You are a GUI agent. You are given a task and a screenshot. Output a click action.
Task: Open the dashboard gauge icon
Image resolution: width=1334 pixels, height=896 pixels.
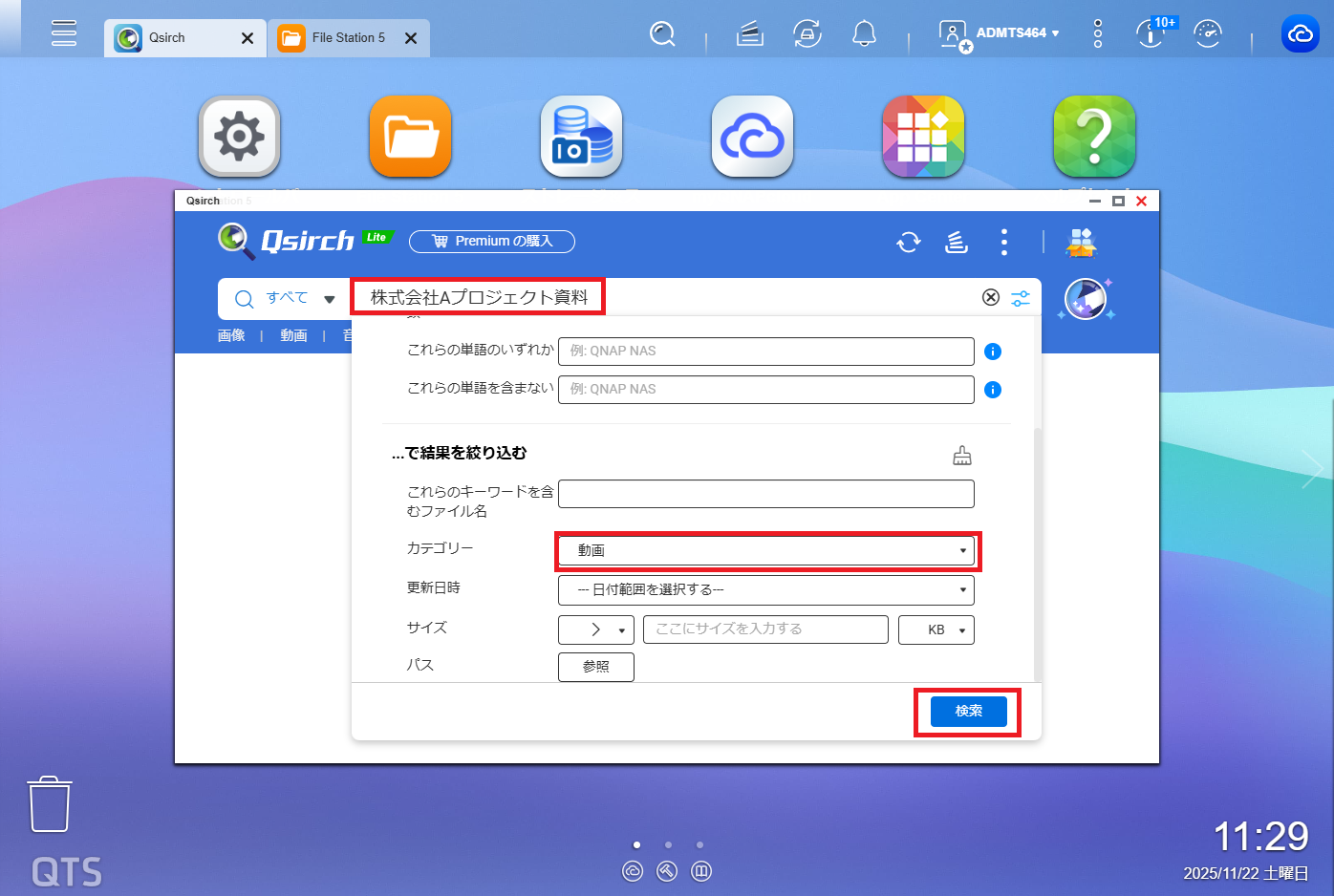(x=1208, y=34)
